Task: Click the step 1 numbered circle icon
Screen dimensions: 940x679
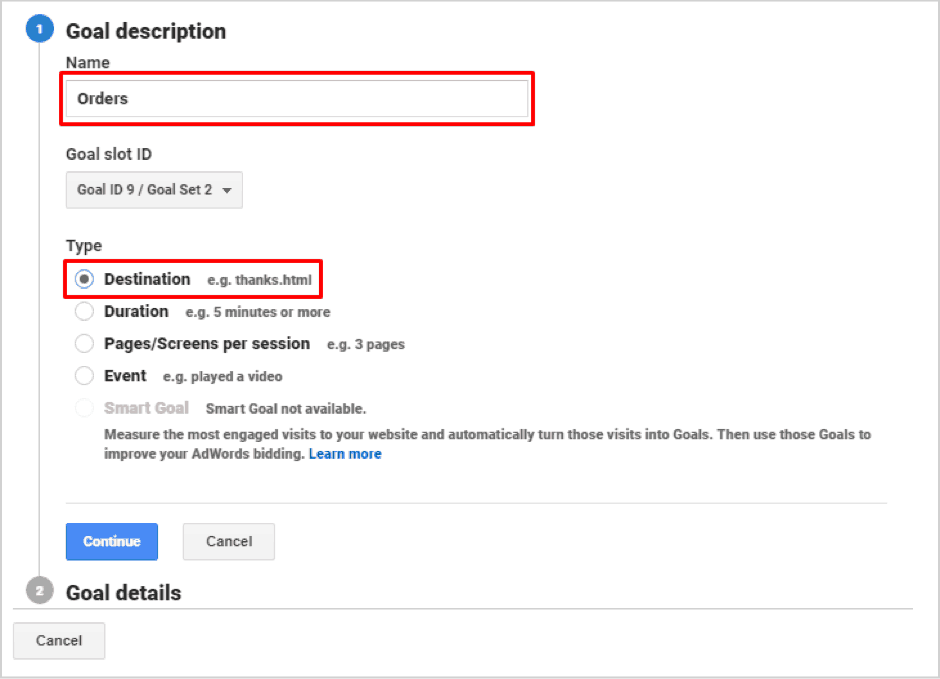Action: [x=39, y=30]
